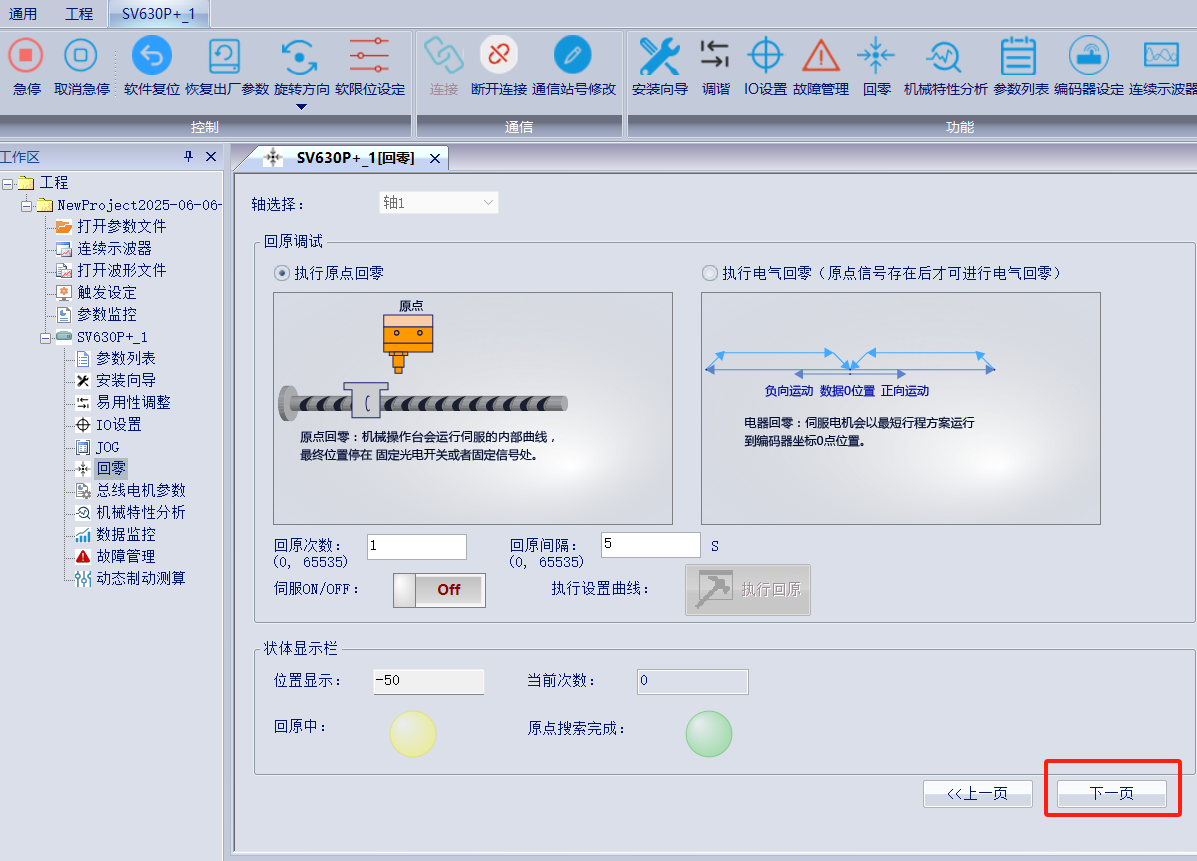This screenshot has width=1197, height=861.
Task: Open the 机械特性分析 toolbar tool
Action: 945,56
